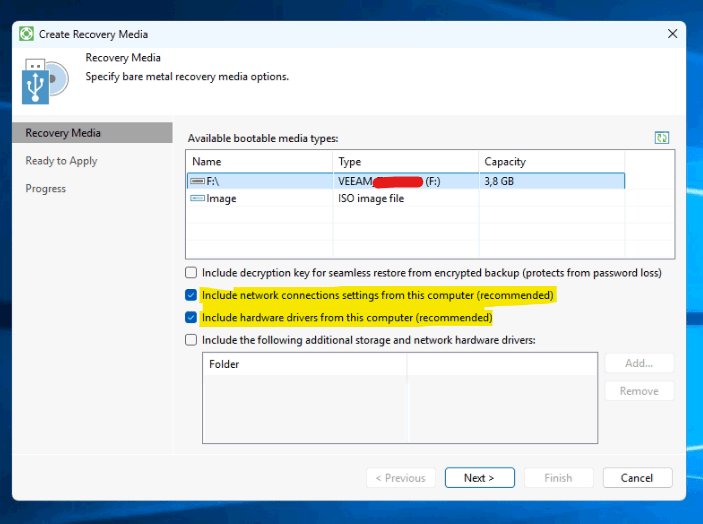Image resolution: width=703 pixels, height=524 pixels.
Task: Click the Cancel button
Action: [637, 478]
